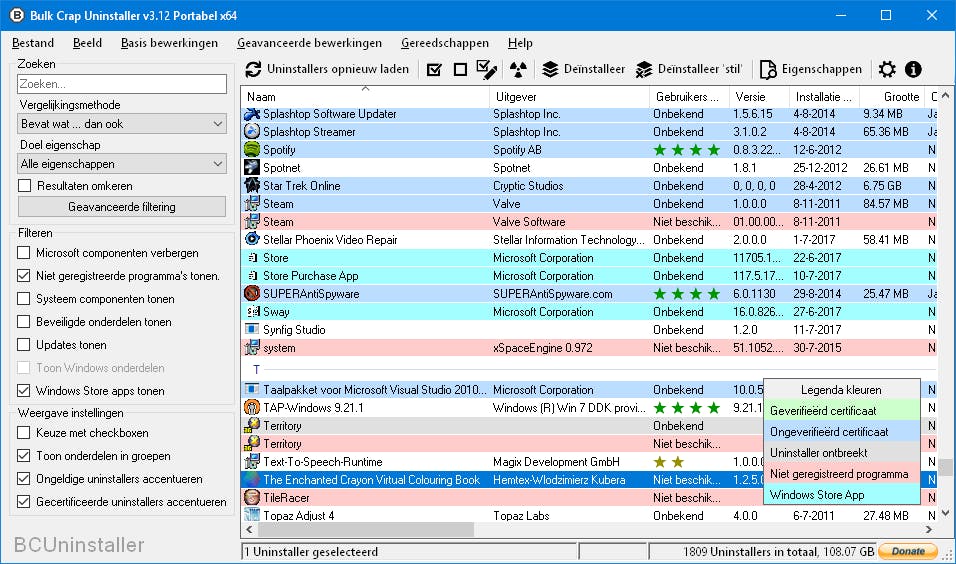Open the Gereedschappen menu
This screenshot has height=564, width=956.
(x=445, y=43)
